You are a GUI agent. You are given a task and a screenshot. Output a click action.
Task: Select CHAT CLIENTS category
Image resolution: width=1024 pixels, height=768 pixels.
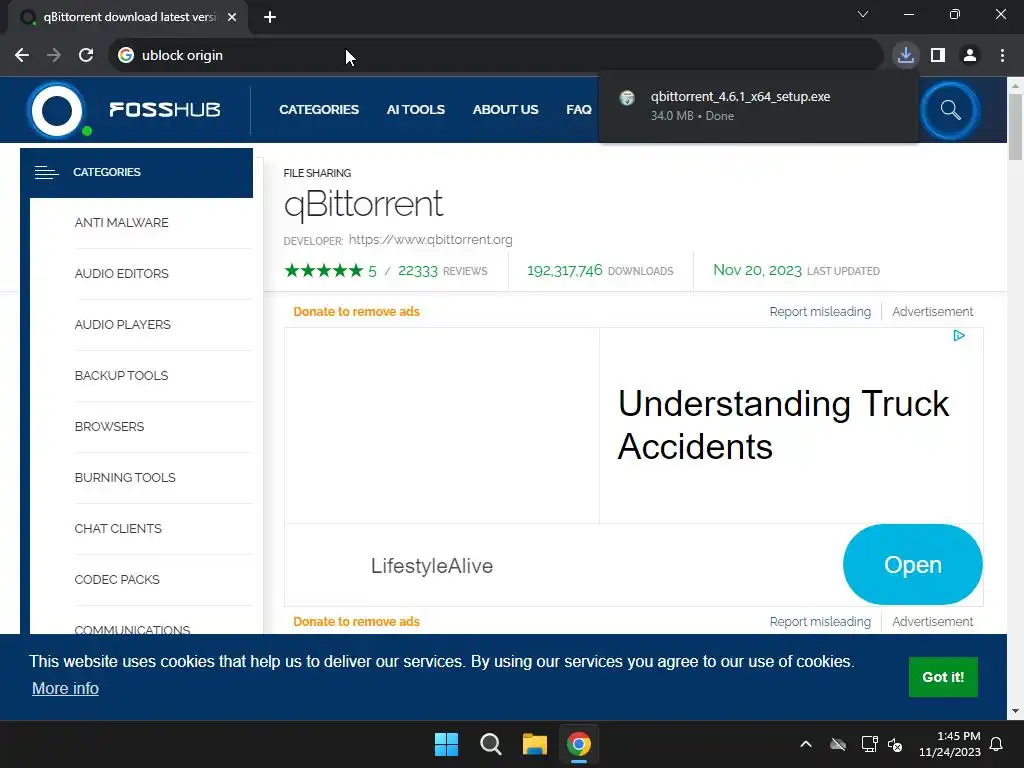[118, 528]
